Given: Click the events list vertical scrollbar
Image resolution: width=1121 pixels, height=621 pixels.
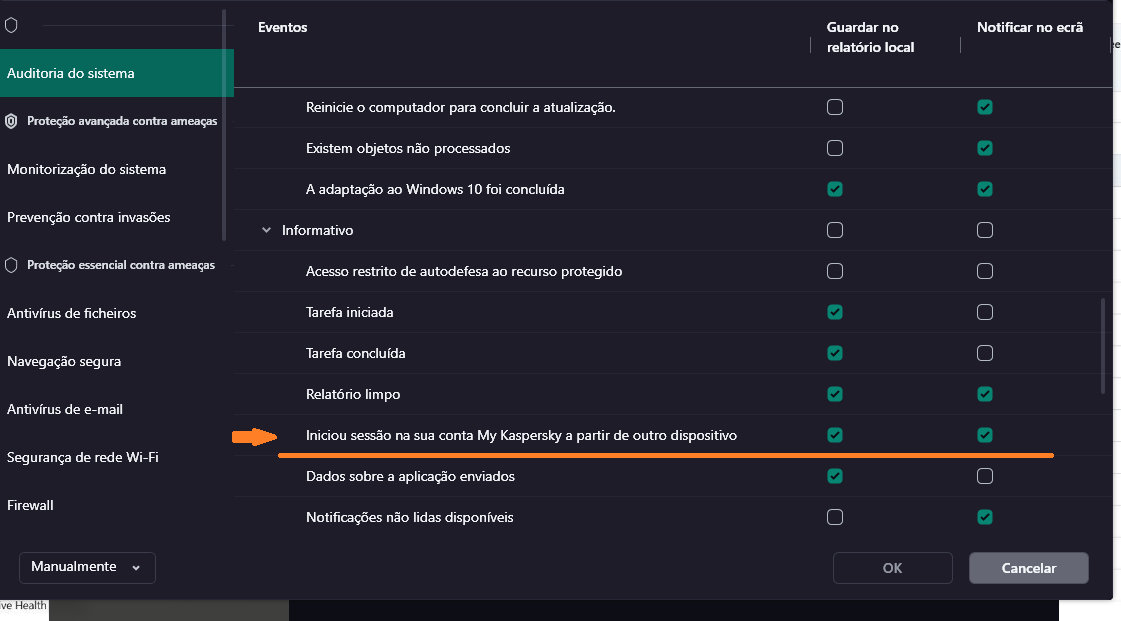Looking at the screenshot, I should [x=1104, y=345].
